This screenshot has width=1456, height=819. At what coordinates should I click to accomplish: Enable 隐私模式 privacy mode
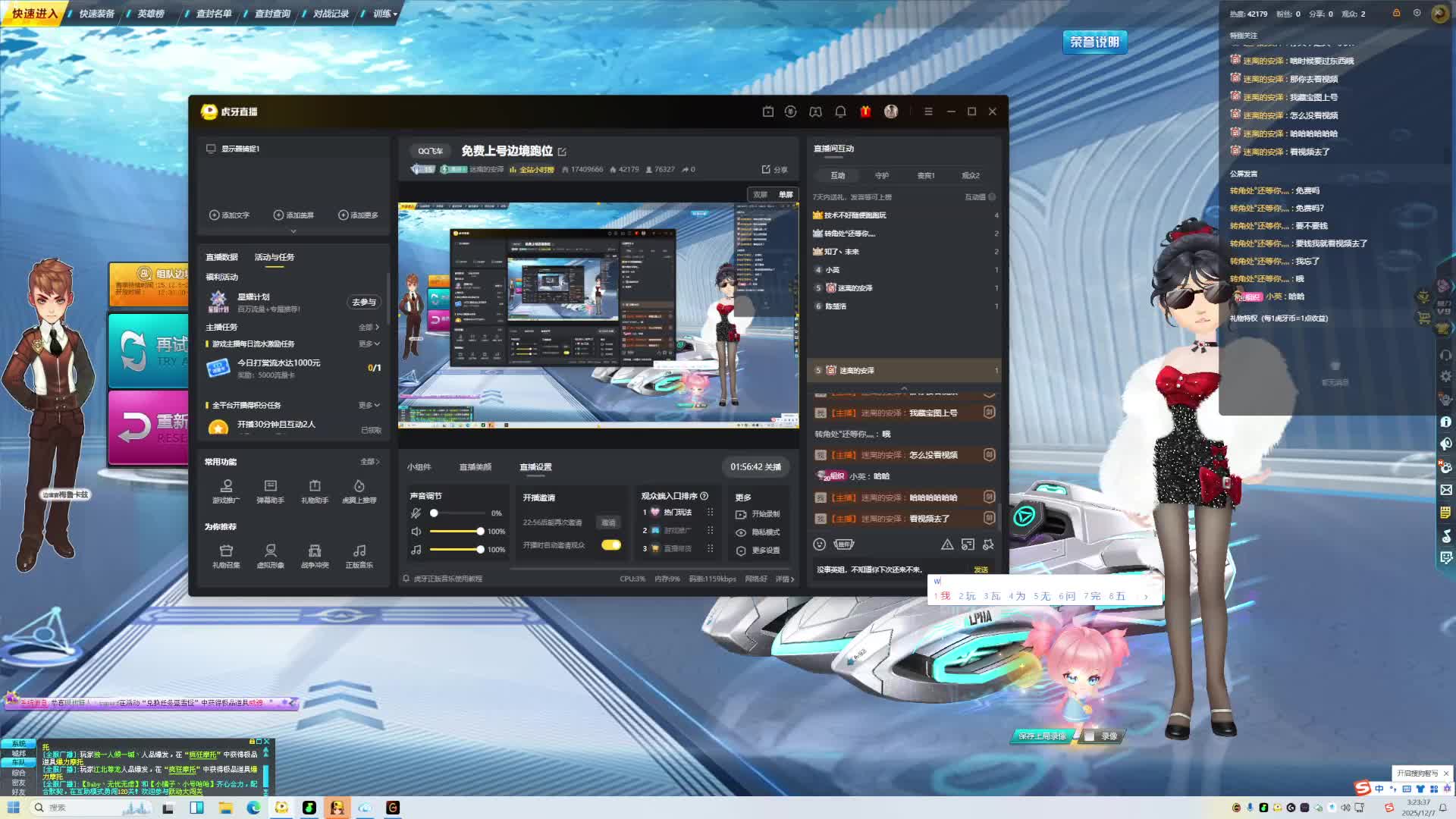pyautogui.click(x=758, y=532)
